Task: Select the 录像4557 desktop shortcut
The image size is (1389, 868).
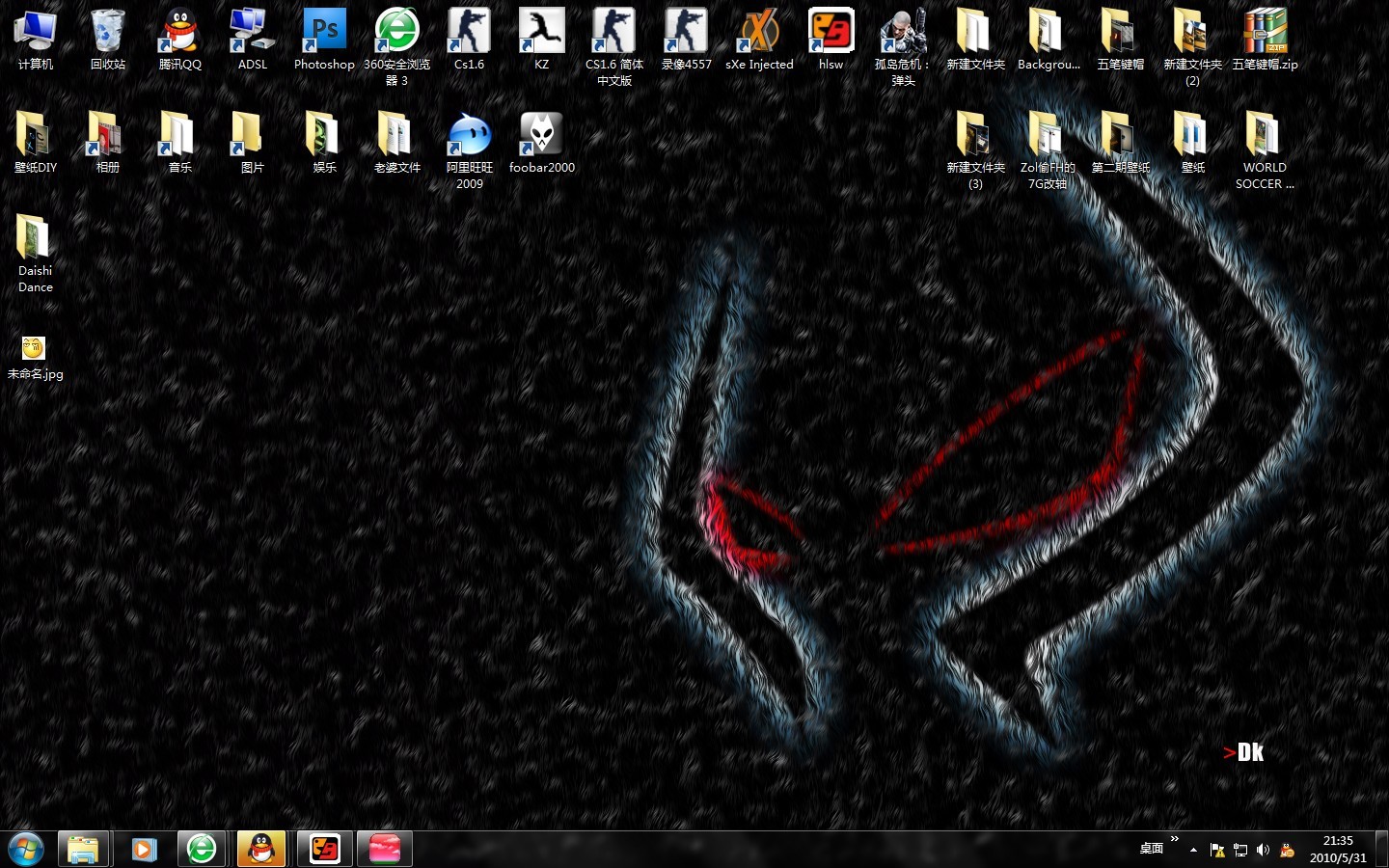Action: 686,41
